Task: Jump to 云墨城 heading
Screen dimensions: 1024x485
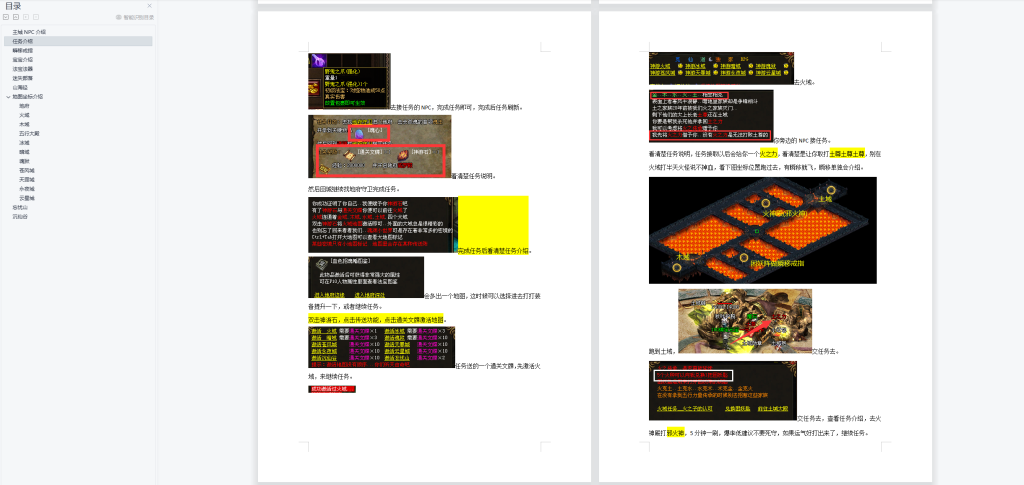Action: (x=26, y=198)
